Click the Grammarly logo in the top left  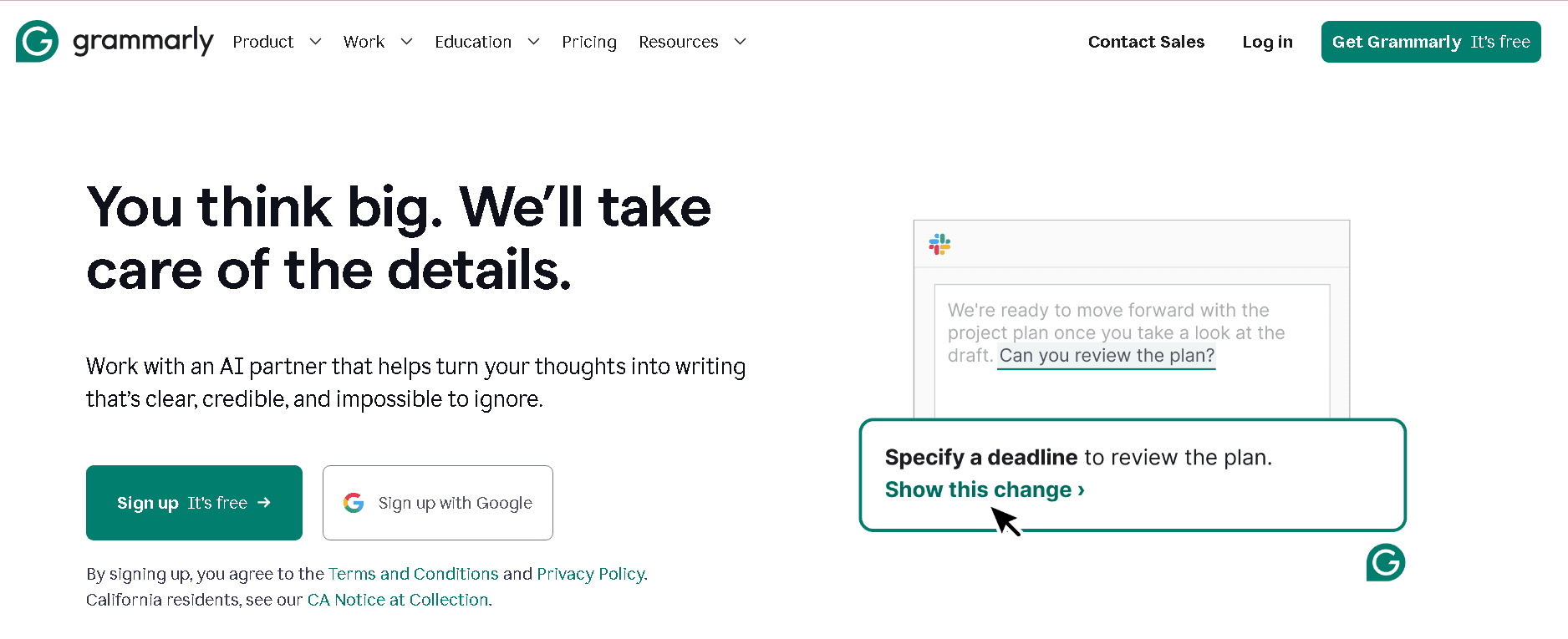(x=115, y=42)
